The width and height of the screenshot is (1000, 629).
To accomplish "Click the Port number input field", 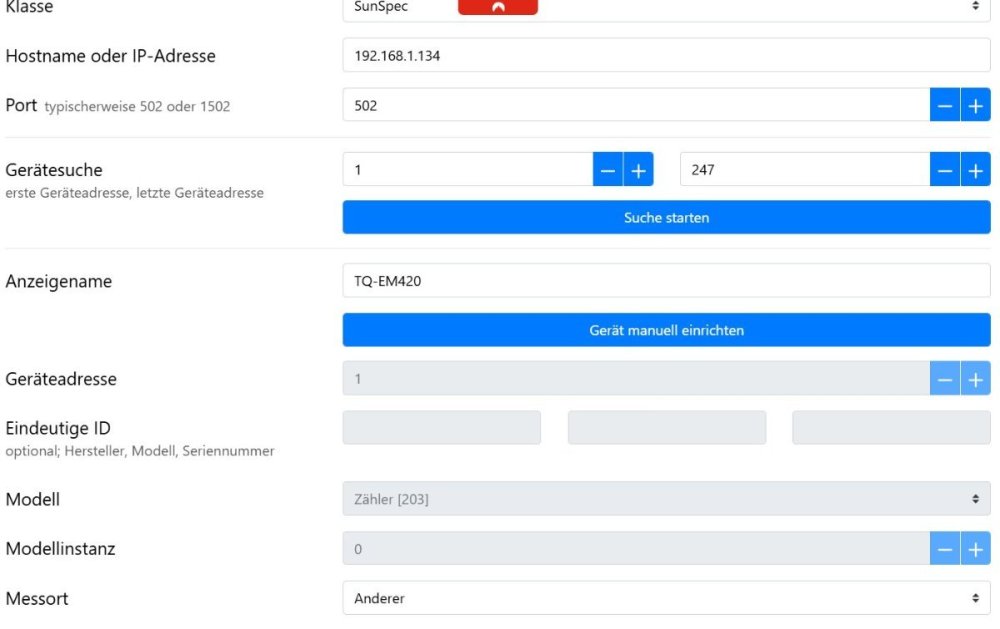I will point(635,105).
